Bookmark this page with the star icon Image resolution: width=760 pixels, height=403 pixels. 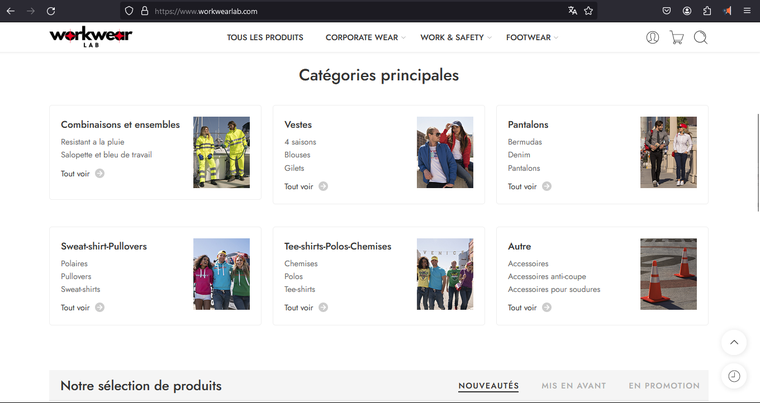point(588,11)
